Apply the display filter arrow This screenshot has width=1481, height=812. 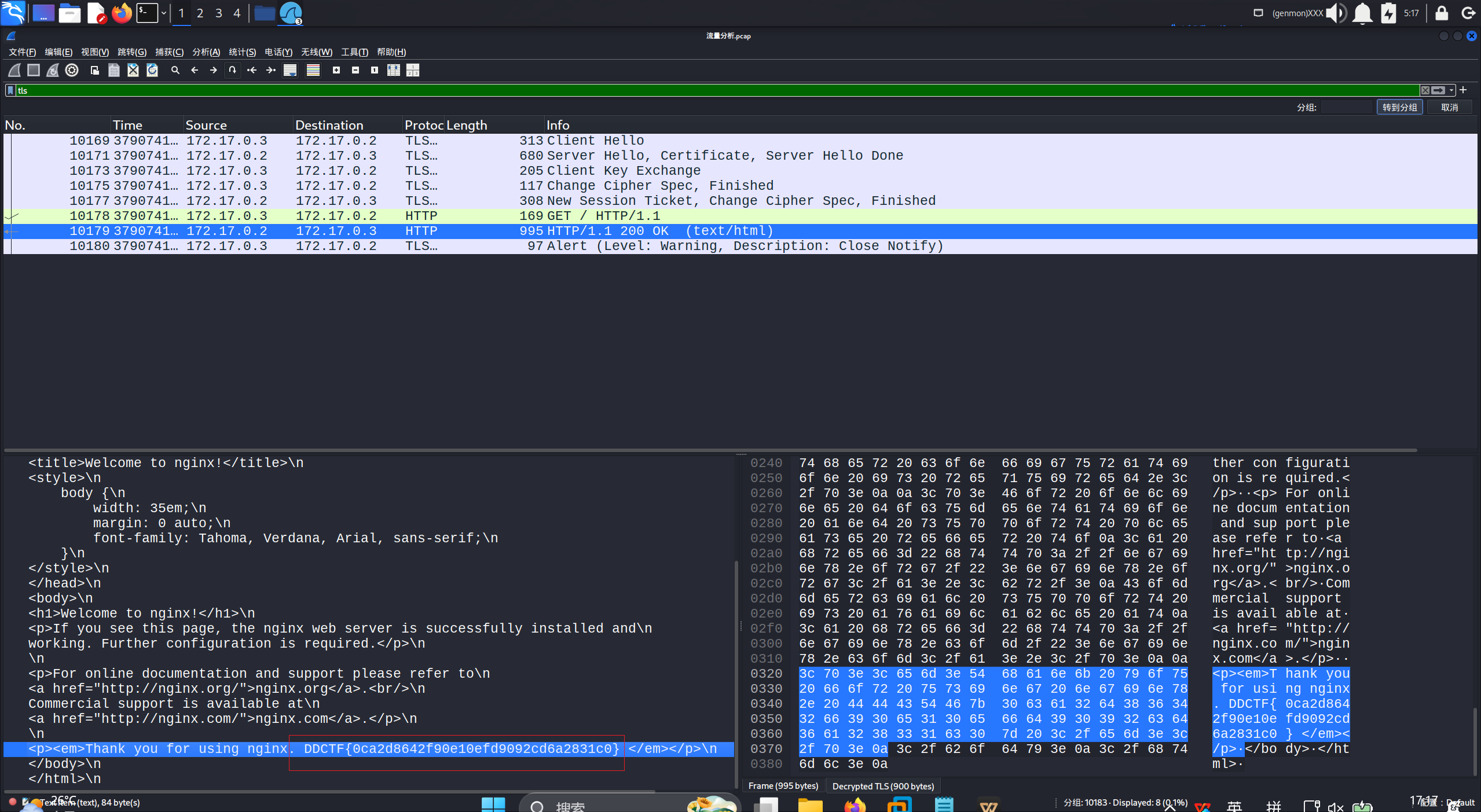click(1438, 90)
